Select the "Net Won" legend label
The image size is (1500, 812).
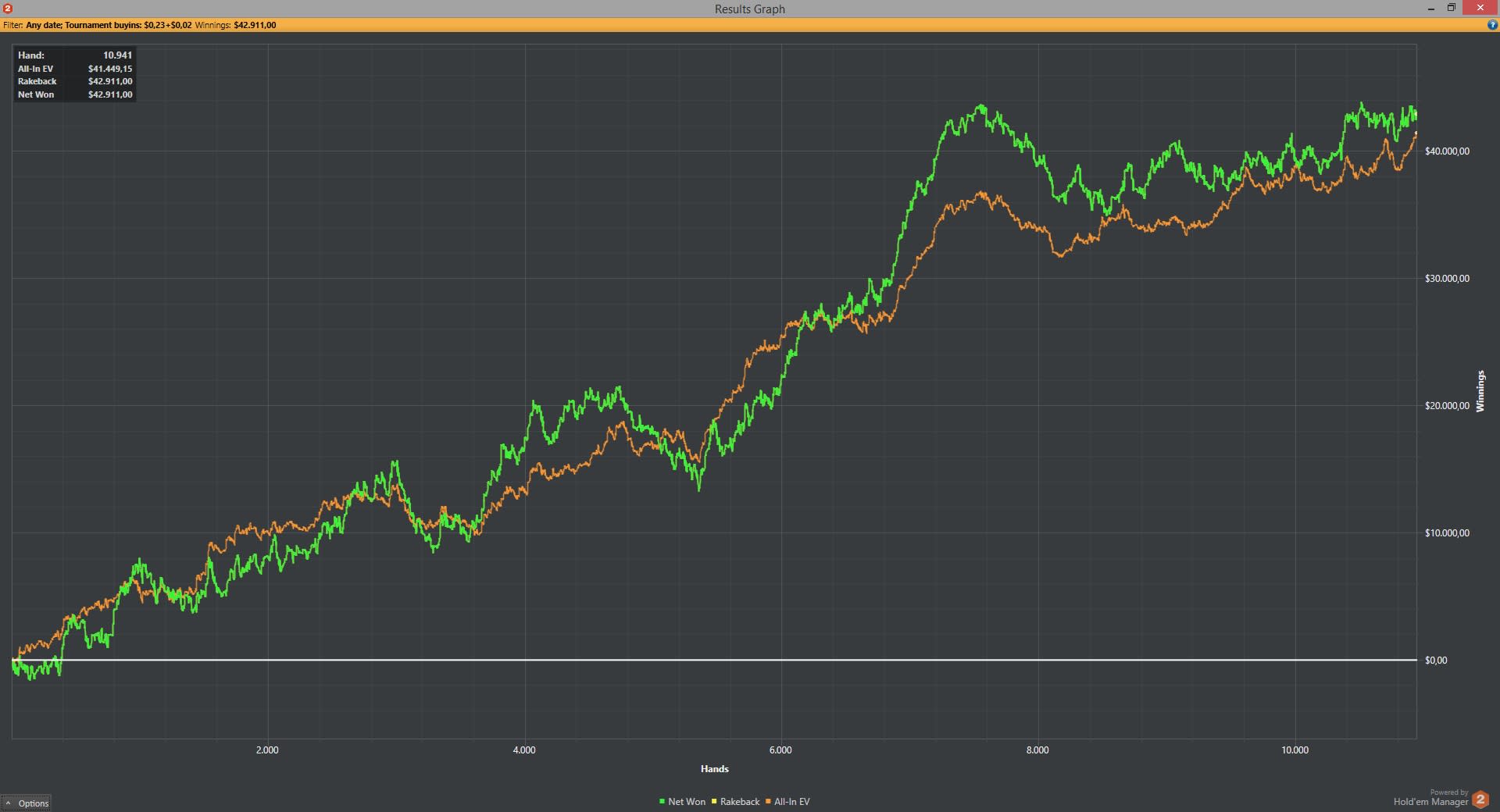point(687,802)
